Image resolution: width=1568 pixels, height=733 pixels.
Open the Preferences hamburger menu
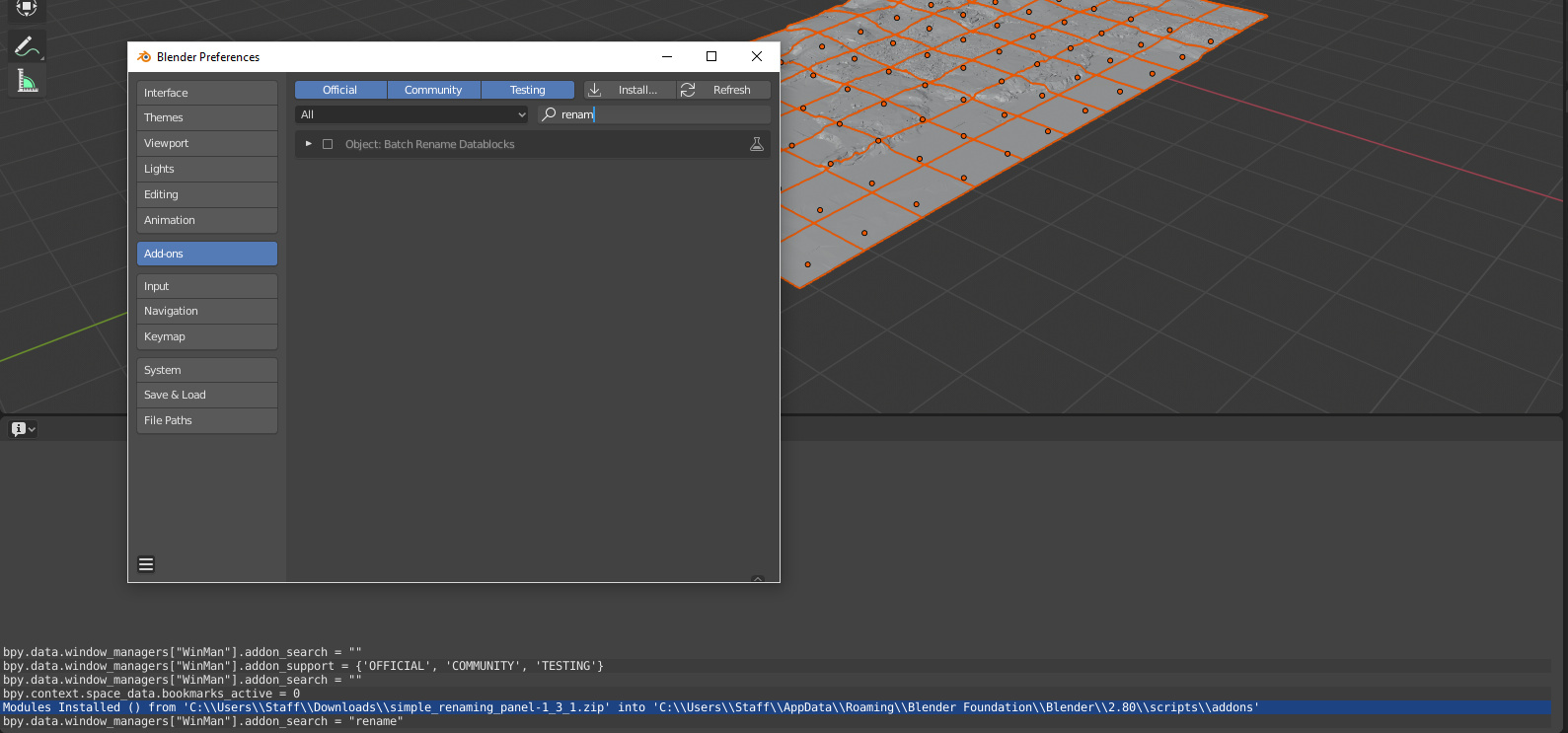tap(146, 564)
